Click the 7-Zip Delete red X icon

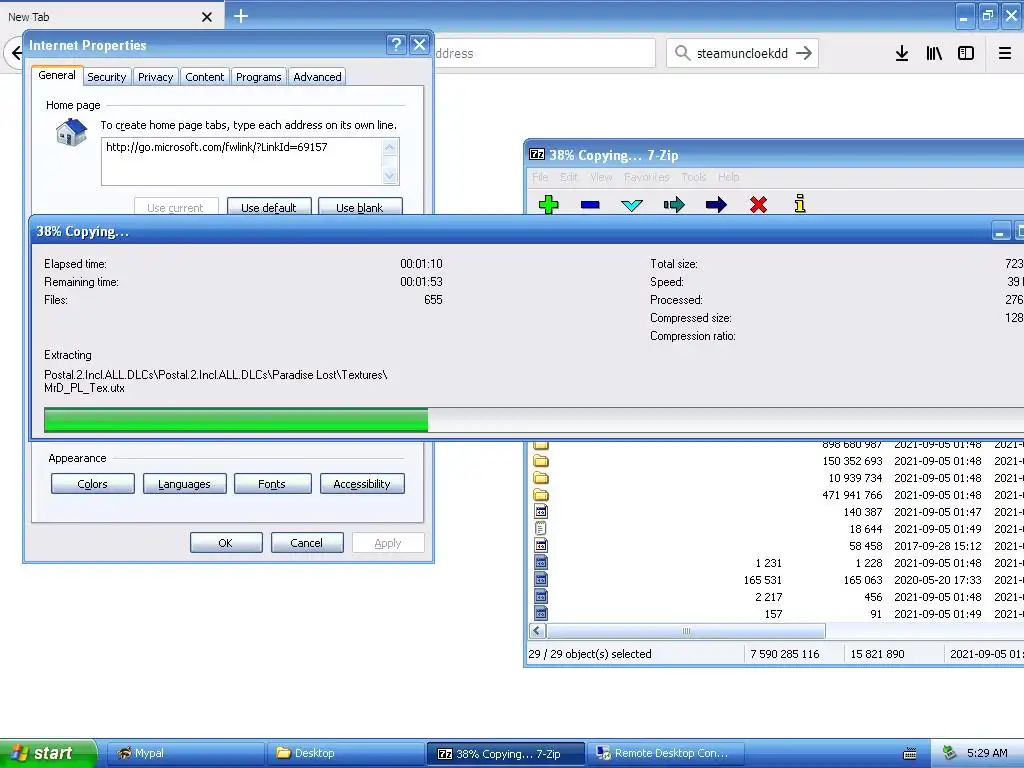758,205
